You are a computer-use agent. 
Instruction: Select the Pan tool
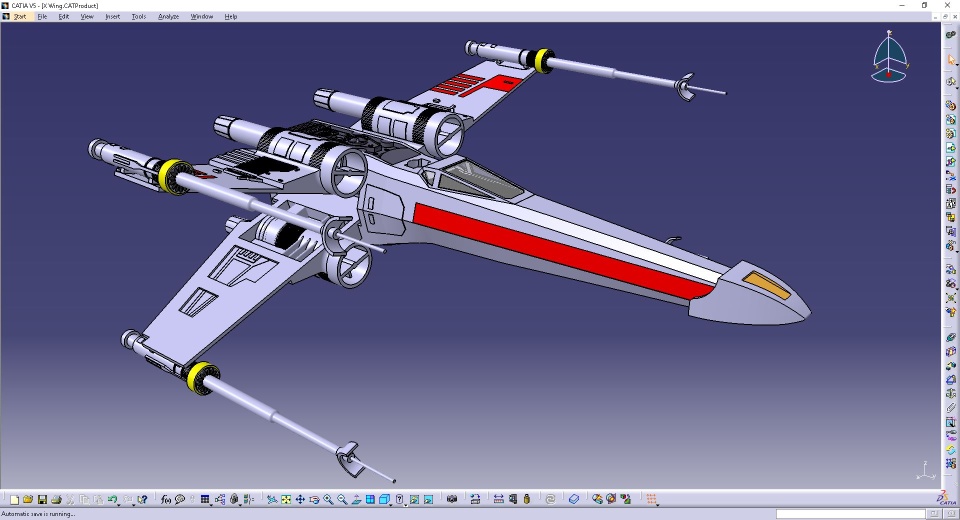[x=300, y=500]
